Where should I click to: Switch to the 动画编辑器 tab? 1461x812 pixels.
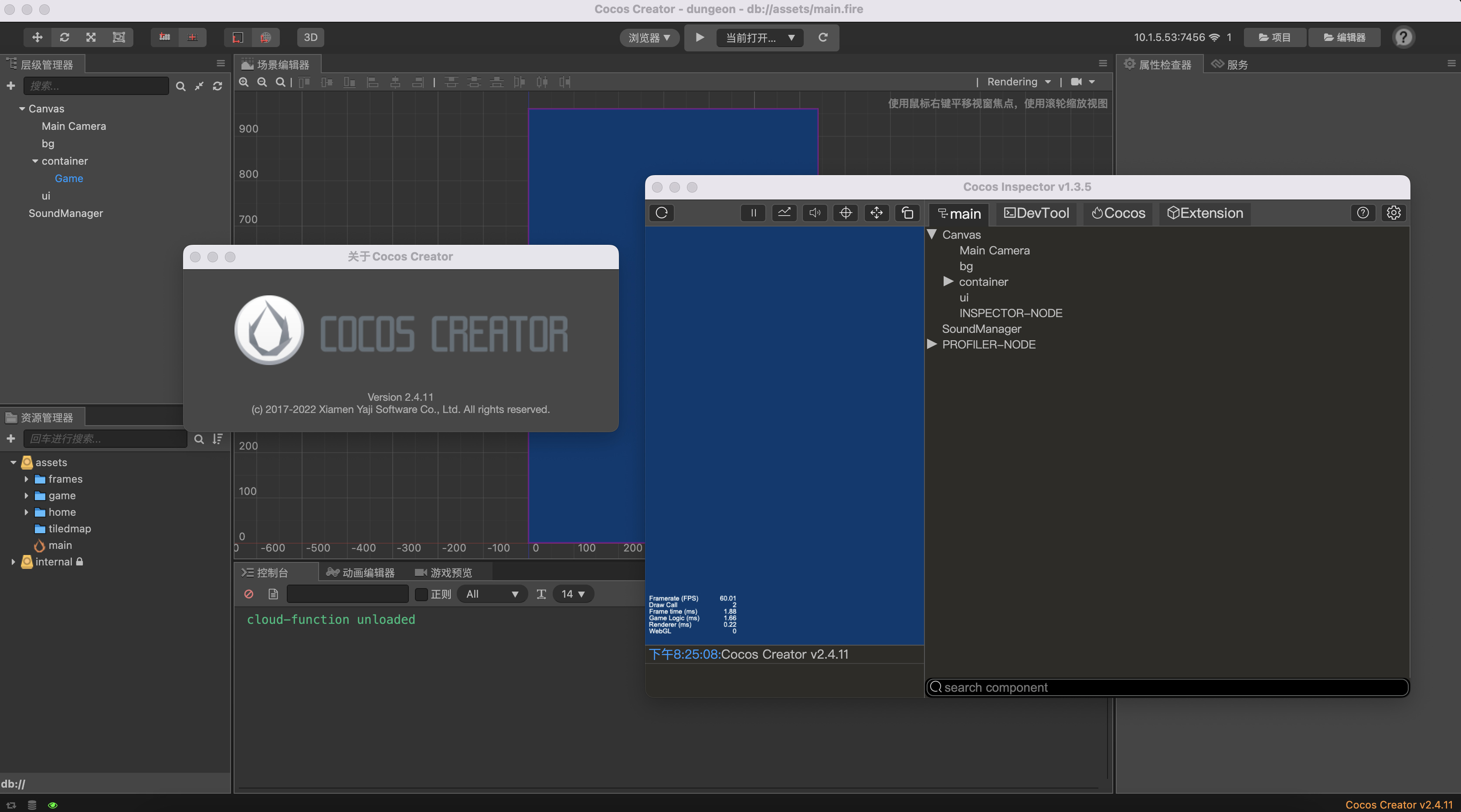(x=361, y=573)
